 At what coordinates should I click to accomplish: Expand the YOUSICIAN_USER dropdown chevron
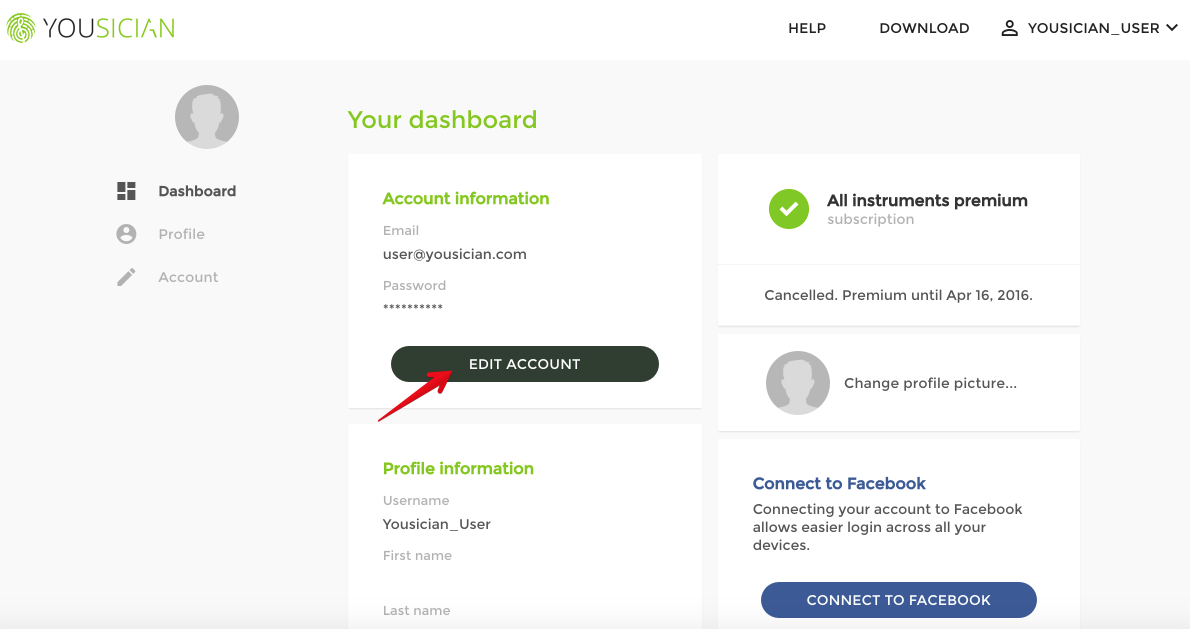pyautogui.click(x=1171, y=28)
